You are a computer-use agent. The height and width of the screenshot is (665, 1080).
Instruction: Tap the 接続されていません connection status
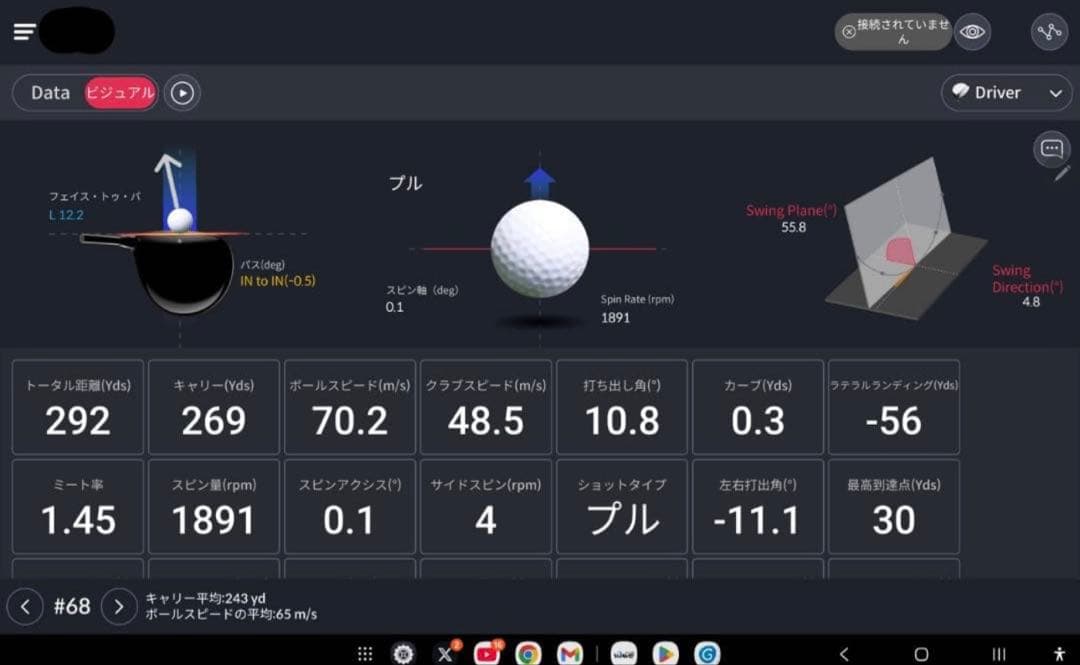(x=893, y=32)
